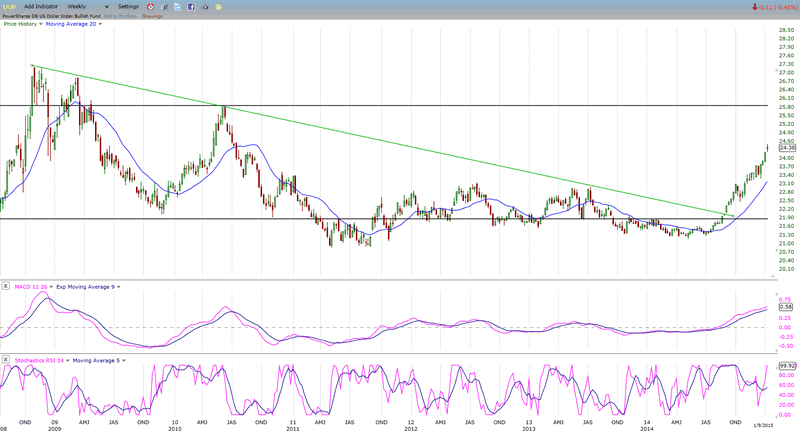Image resolution: width=800 pixels, height=431 pixels.
Task: Click the camera snapshot icon in the toolbar
Action: coord(203,6)
